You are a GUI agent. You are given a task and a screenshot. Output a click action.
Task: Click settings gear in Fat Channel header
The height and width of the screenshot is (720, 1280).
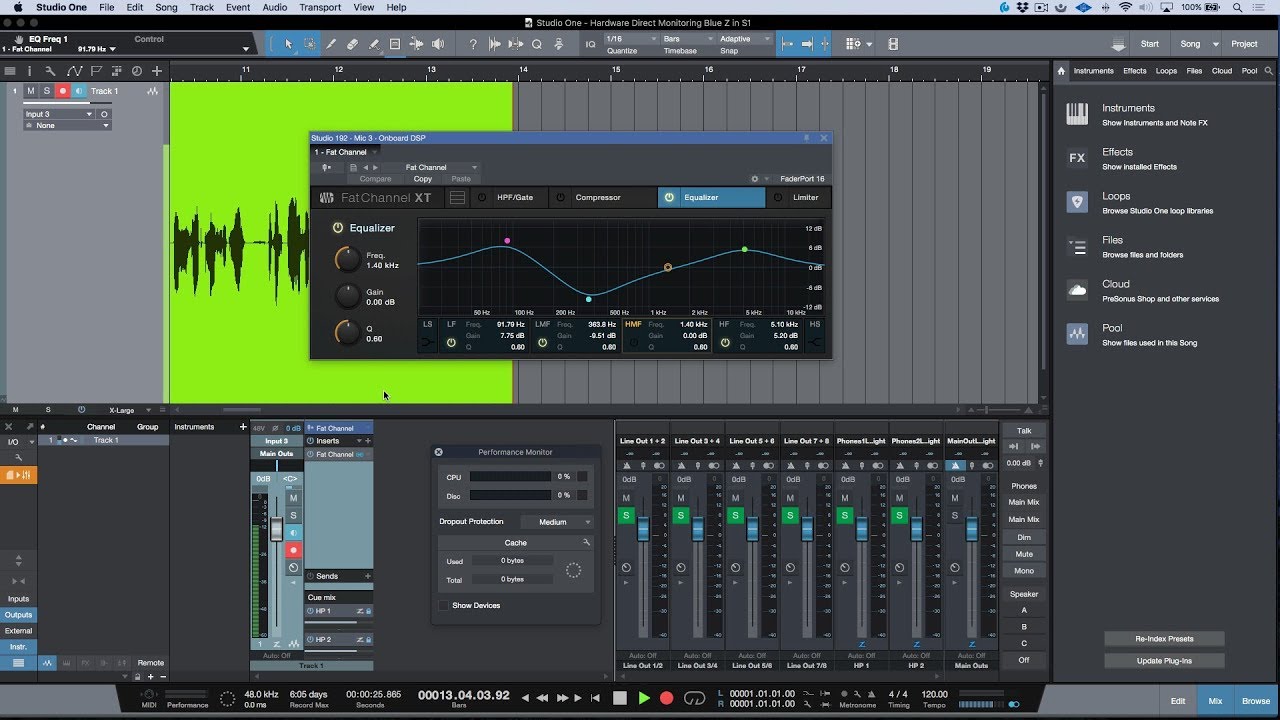[755, 179]
